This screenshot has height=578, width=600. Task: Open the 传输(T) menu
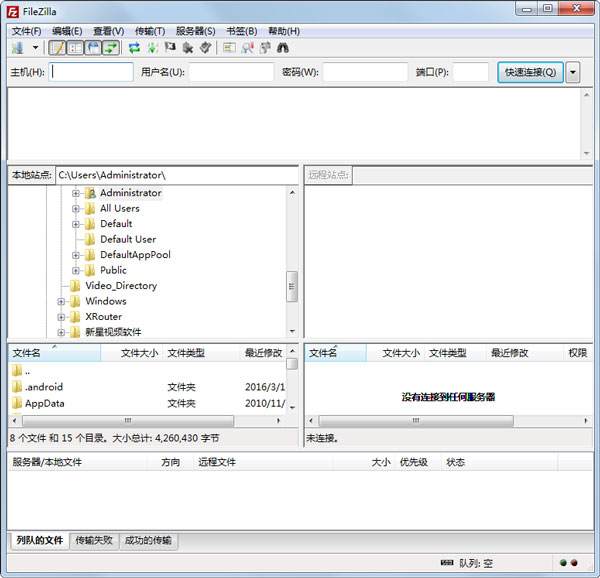pyautogui.click(x=150, y=31)
